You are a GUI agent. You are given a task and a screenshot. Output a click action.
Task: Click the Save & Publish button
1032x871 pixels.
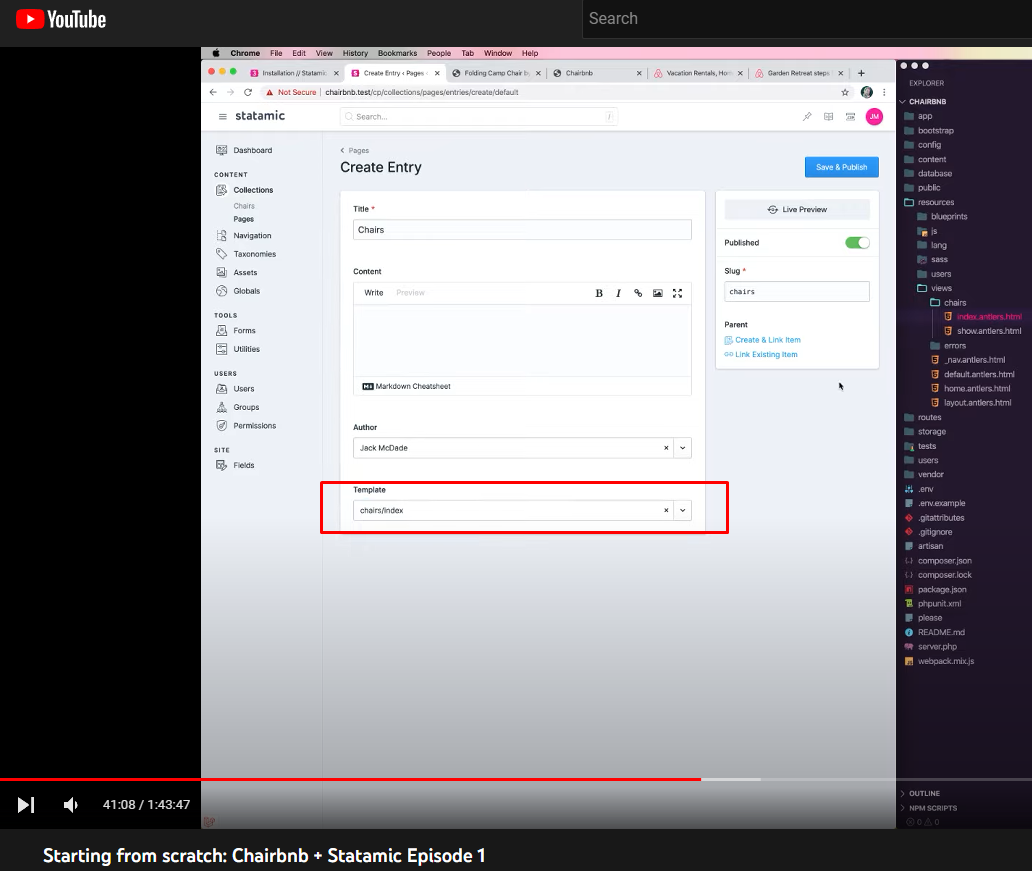(841, 167)
